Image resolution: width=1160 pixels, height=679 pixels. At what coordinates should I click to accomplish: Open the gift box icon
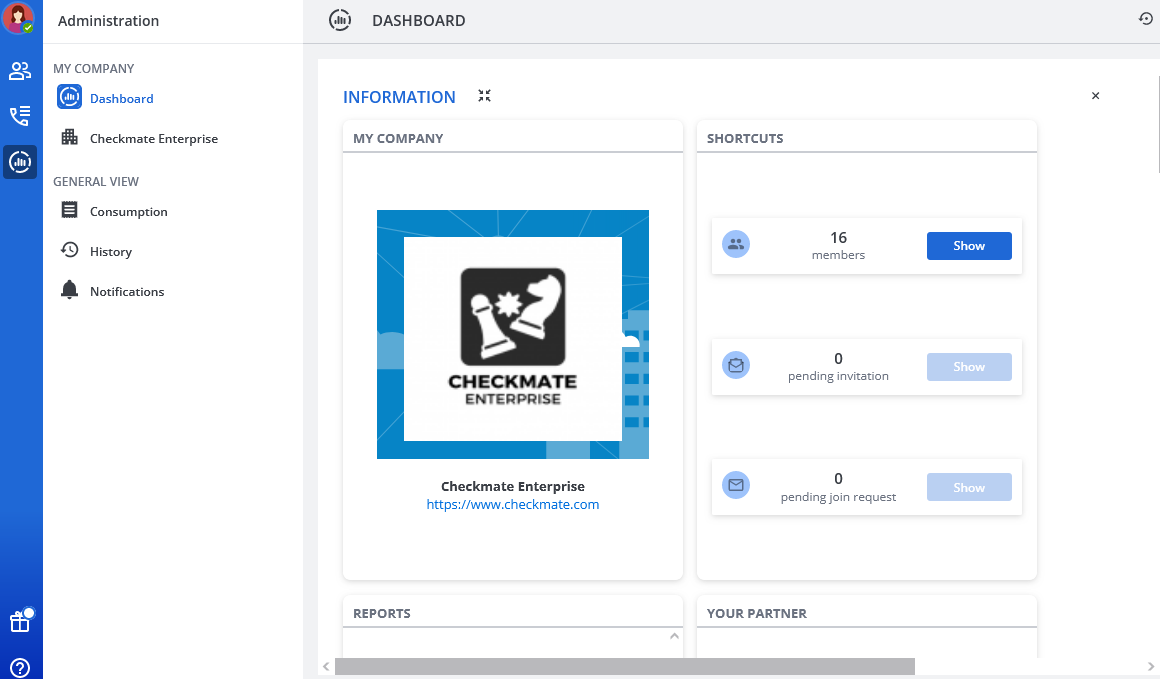[x=20, y=622]
